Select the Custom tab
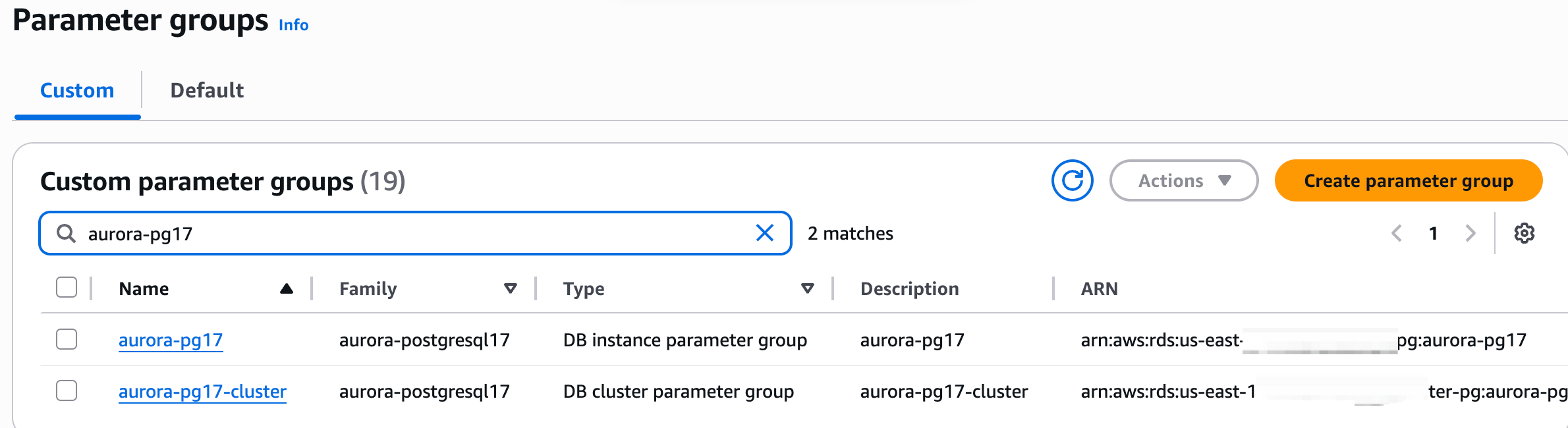This screenshot has width=1568, height=428. coord(77,90)
